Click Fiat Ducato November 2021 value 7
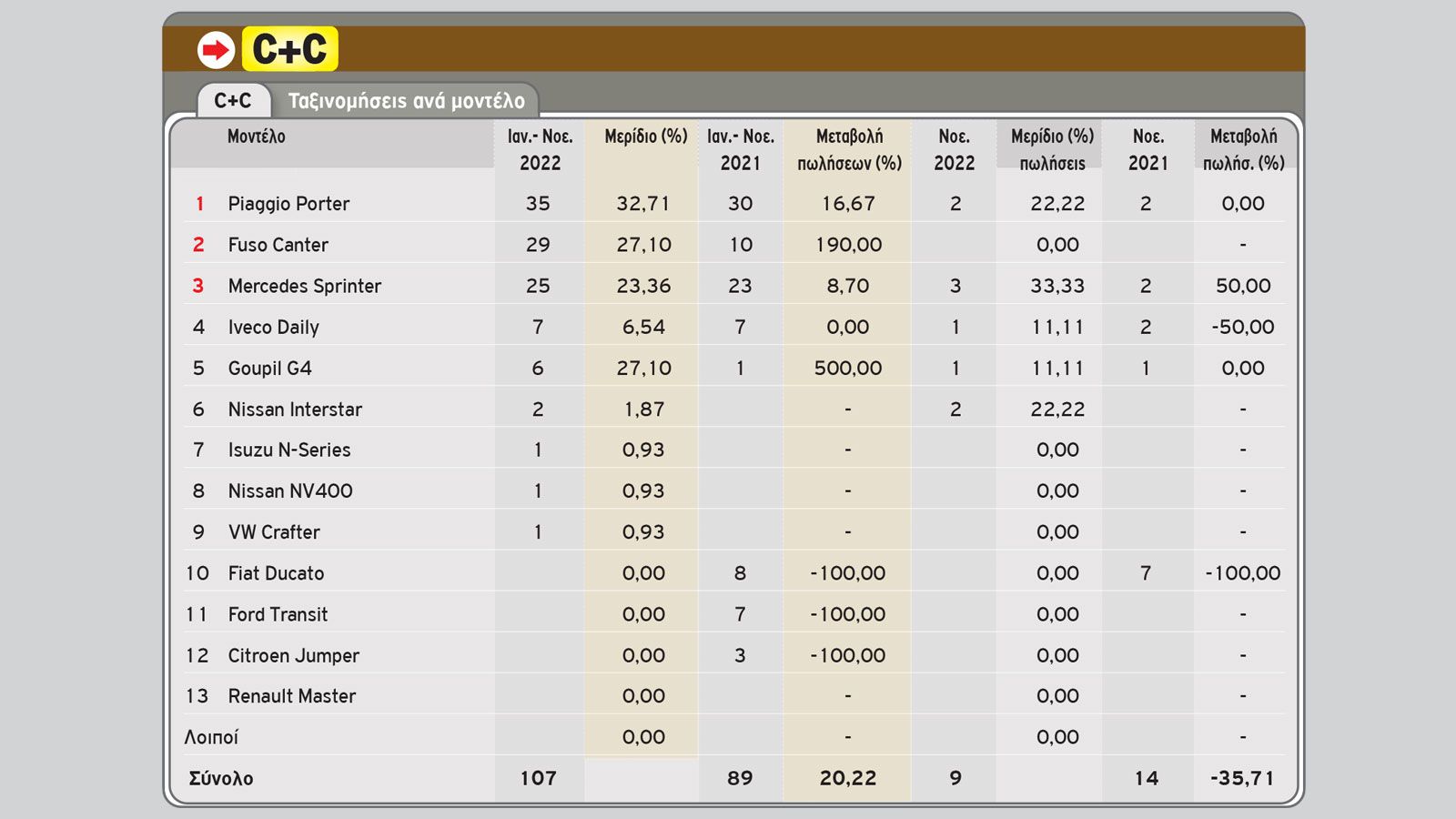 point(1146,573)
